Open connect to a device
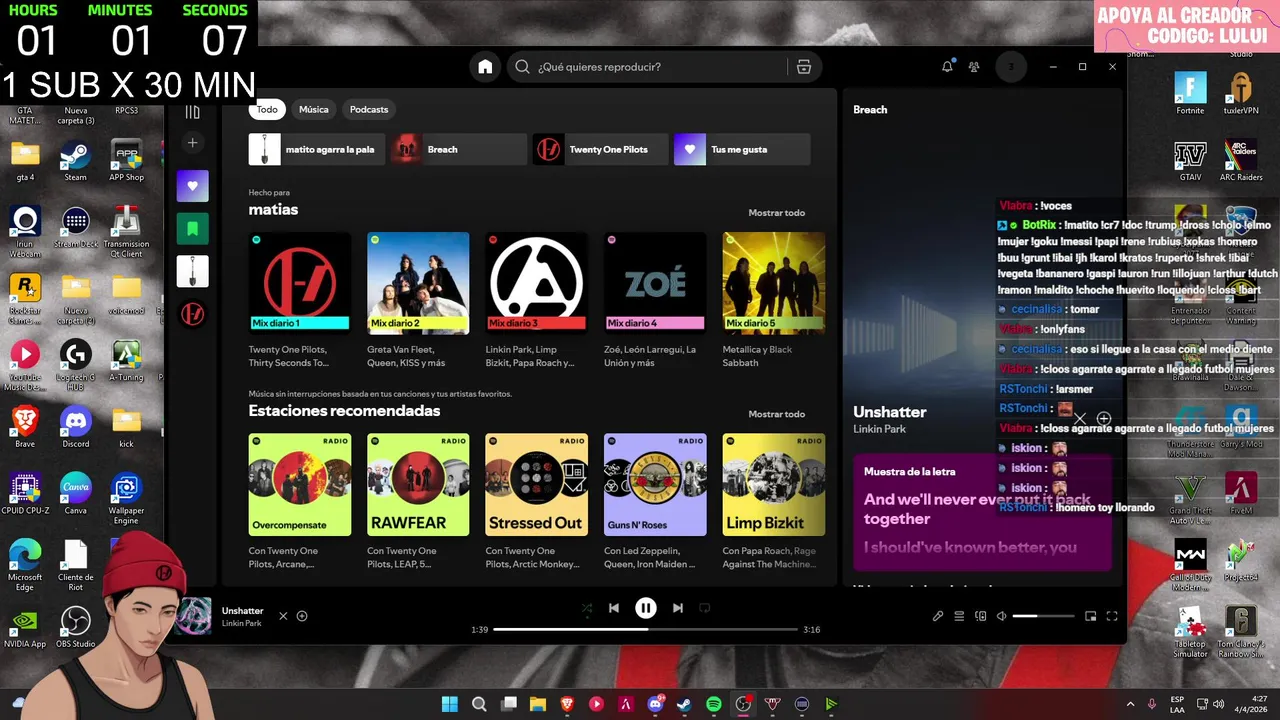Image resolution: width=1280 pixels, height=720 pixels. pos(981,616)
